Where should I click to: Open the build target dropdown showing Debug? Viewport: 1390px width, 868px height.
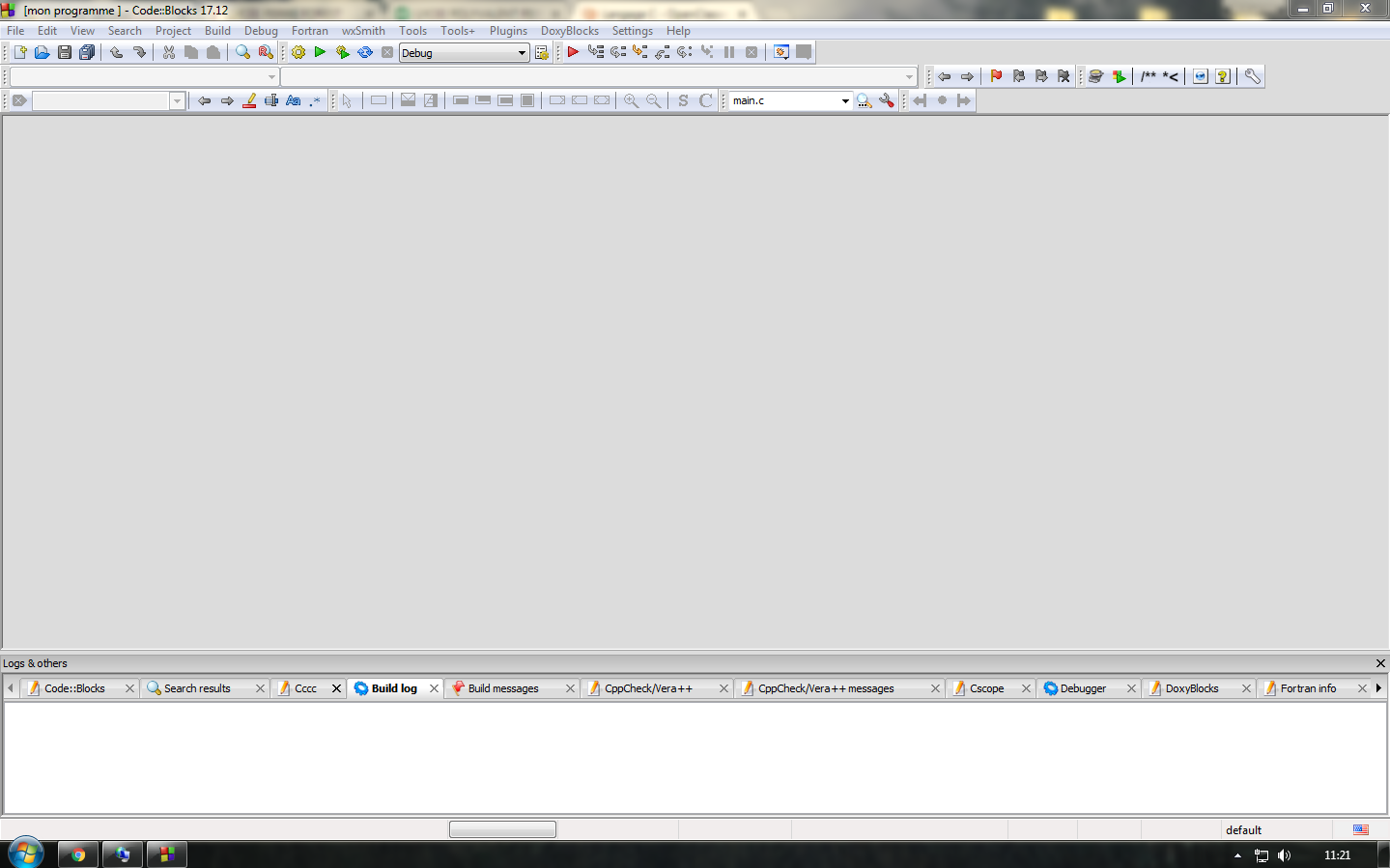click(x=522, y=52)
